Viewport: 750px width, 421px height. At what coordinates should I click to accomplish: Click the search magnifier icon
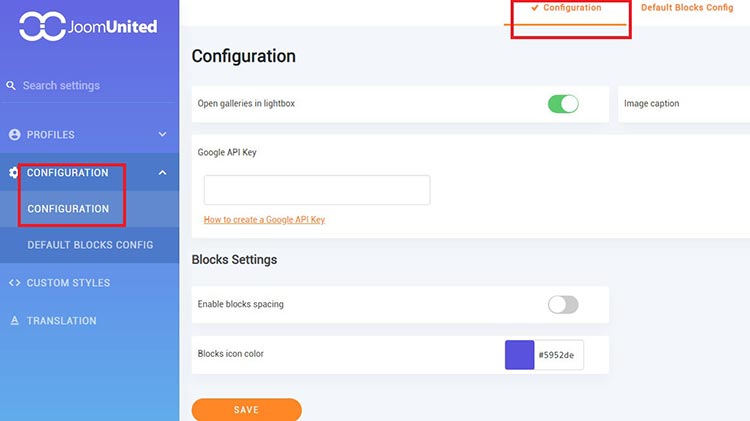(x=12, y=86)
